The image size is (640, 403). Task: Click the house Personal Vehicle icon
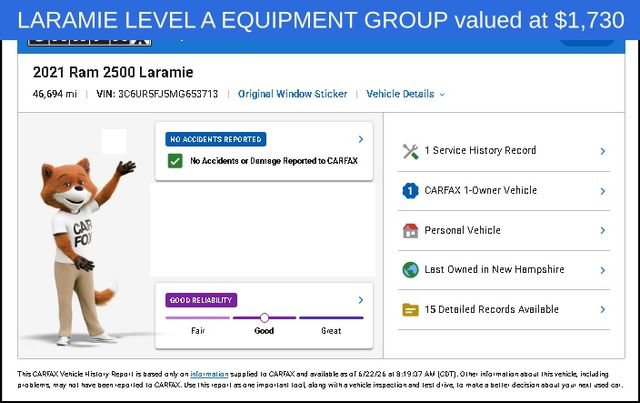(410, 230)
